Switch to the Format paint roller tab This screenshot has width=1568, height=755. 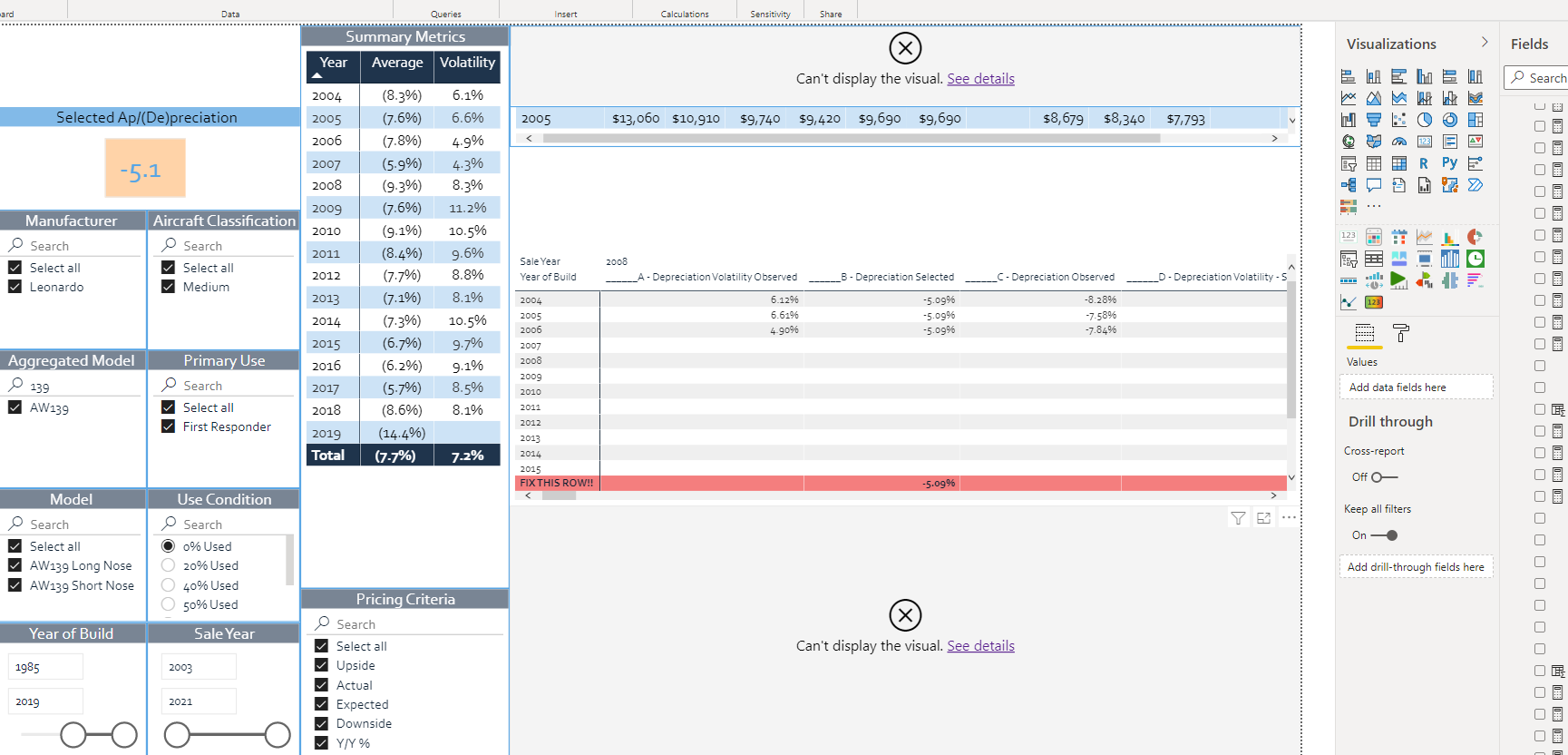tap(1401, 333)
